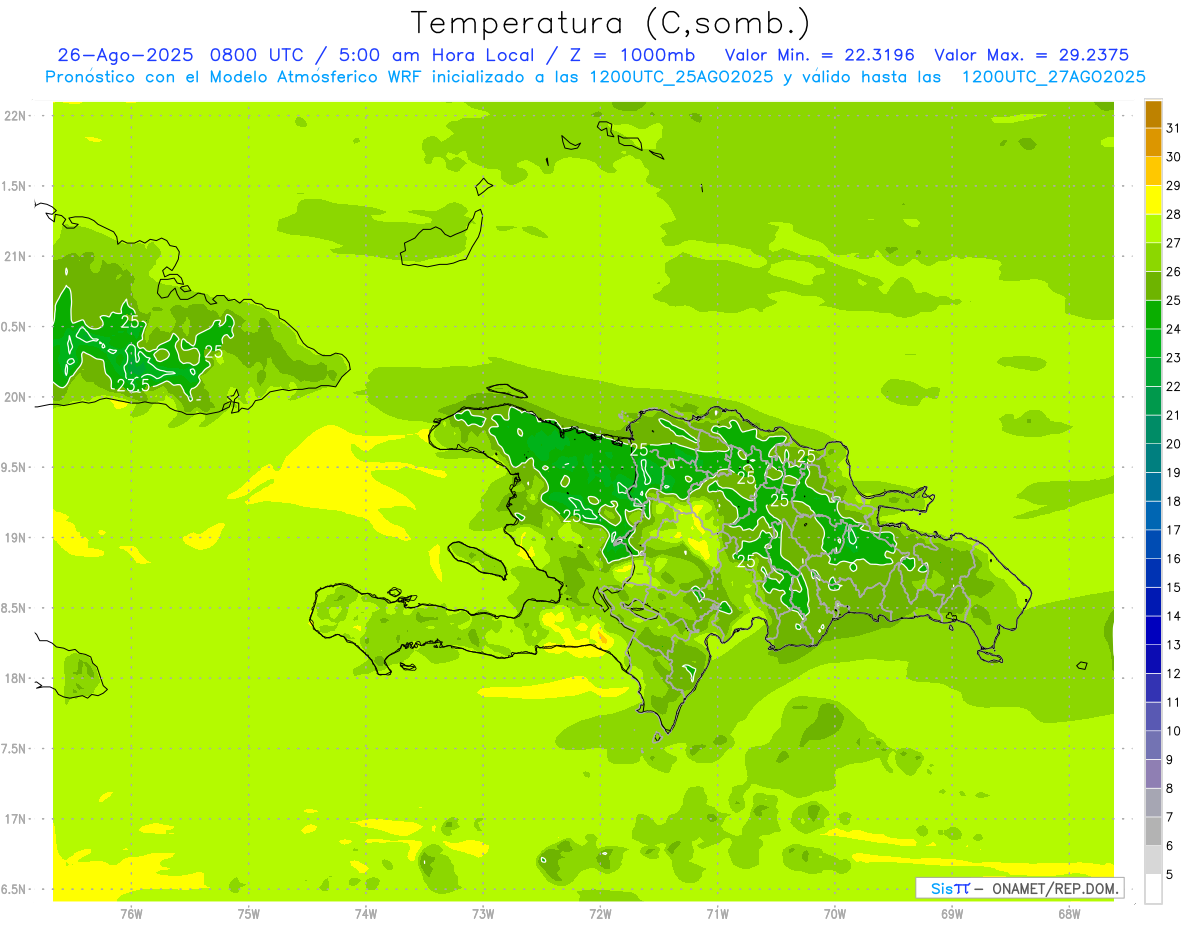Click the "18" colorbar label
This screenshot has width=1200, height=927.
point(1173,502)
